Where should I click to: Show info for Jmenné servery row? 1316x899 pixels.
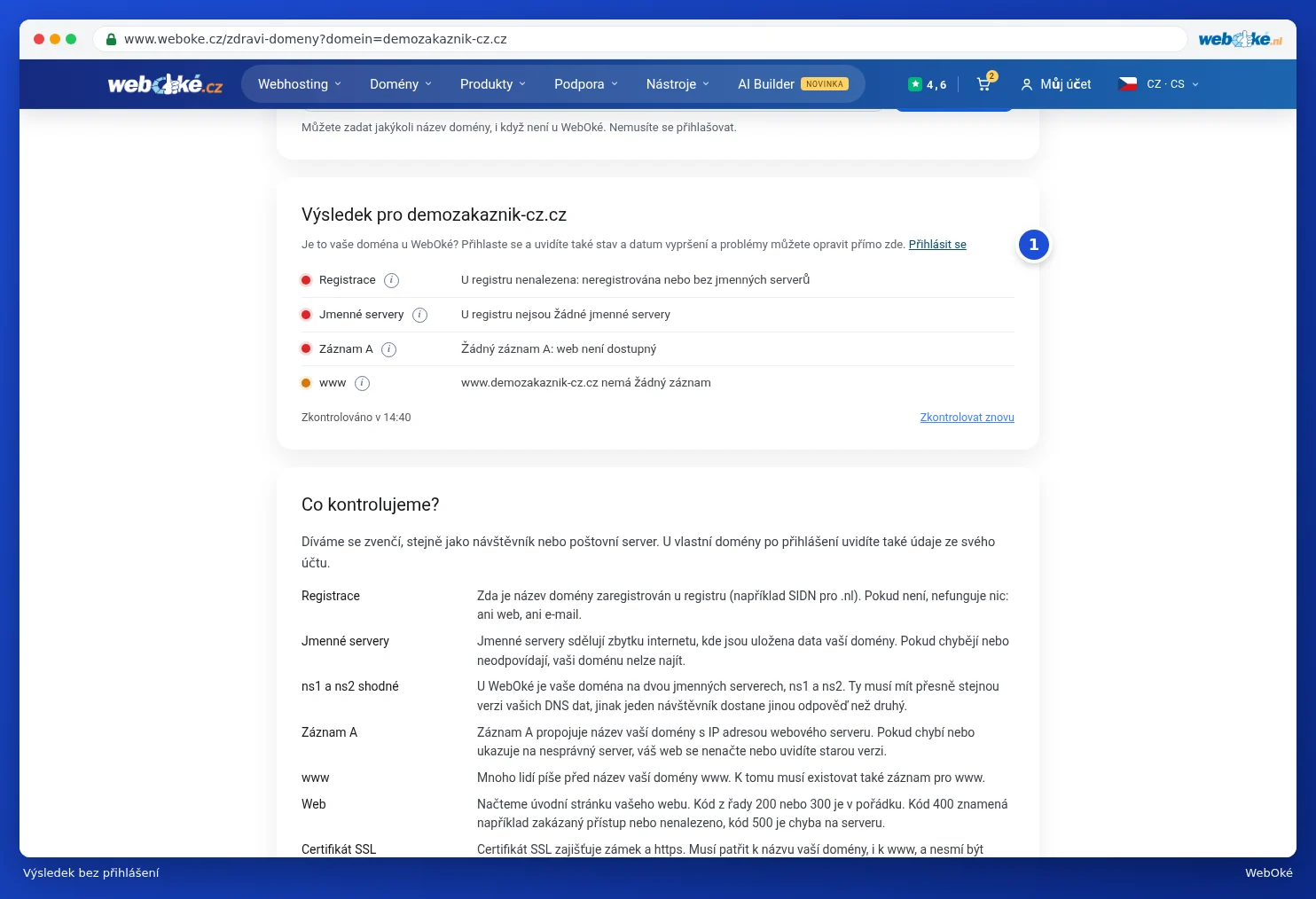[x=420, y=315]
